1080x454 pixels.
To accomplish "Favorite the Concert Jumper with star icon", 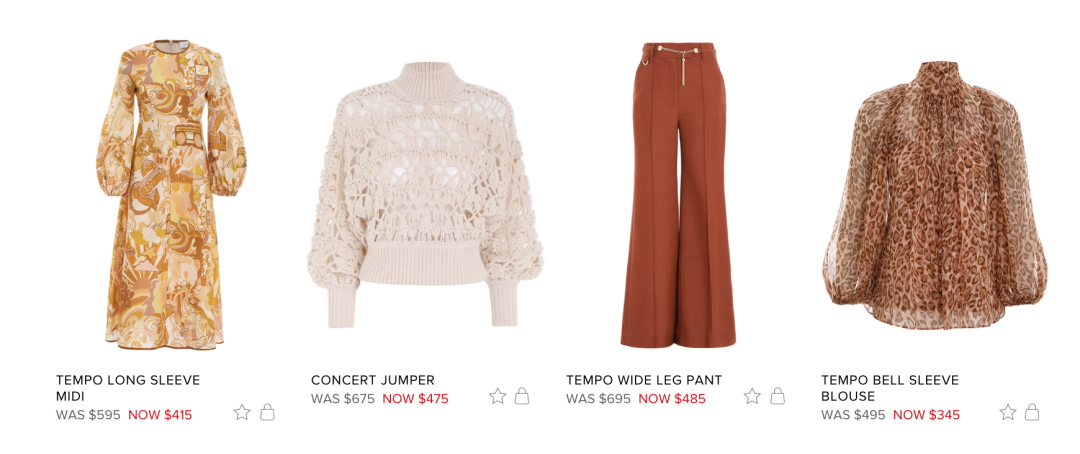I will point(497,396).
